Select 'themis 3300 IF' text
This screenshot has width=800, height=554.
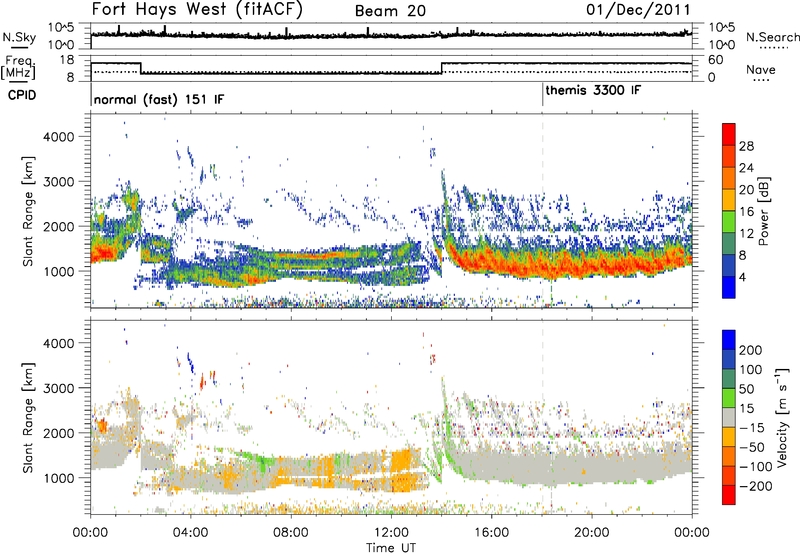[593, 91]
